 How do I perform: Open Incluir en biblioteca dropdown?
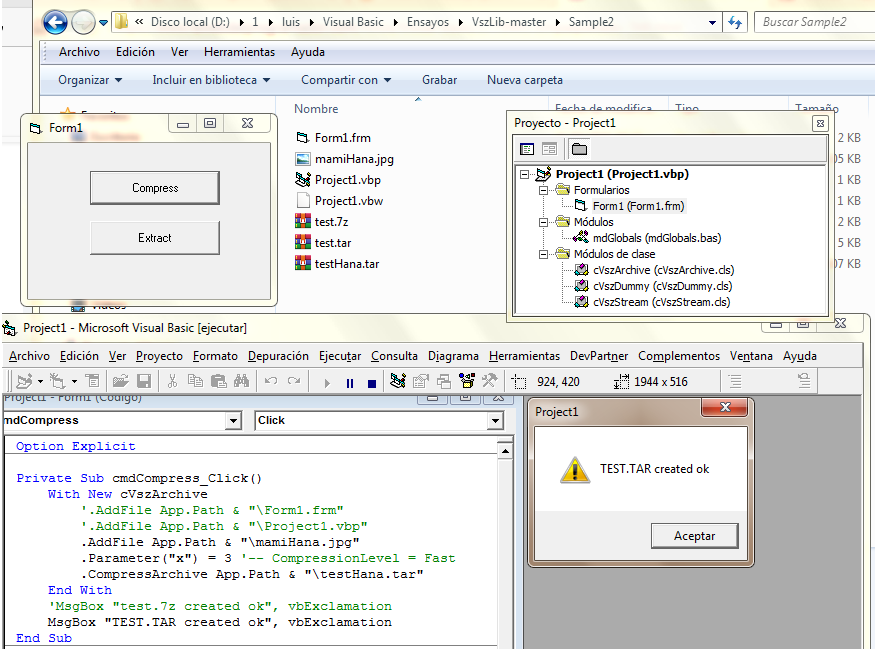(x=211, y=80)
